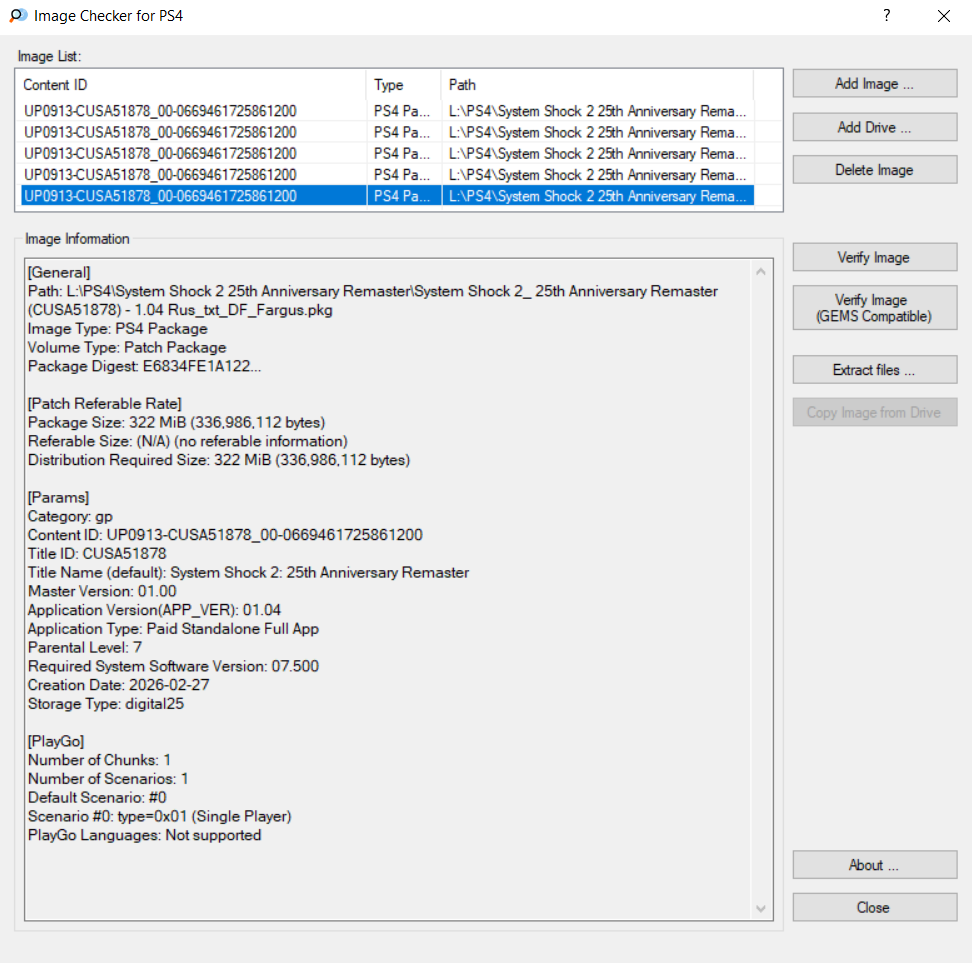Viewport: 972px width, 963px height.
Task: Click the question mark help button
Action: tap(886, 16)
